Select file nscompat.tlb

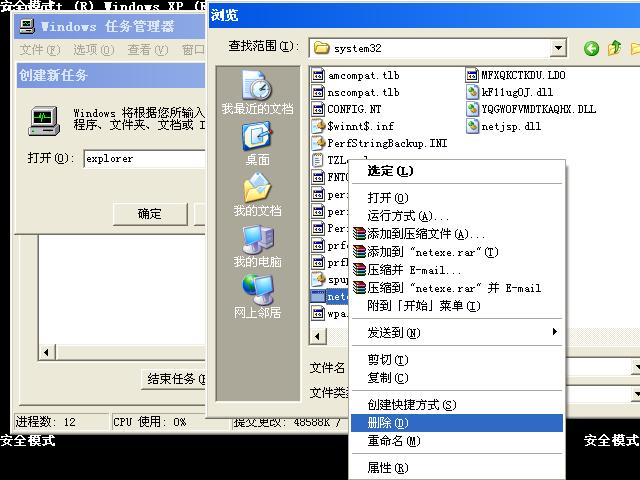(x=355, y=93)
